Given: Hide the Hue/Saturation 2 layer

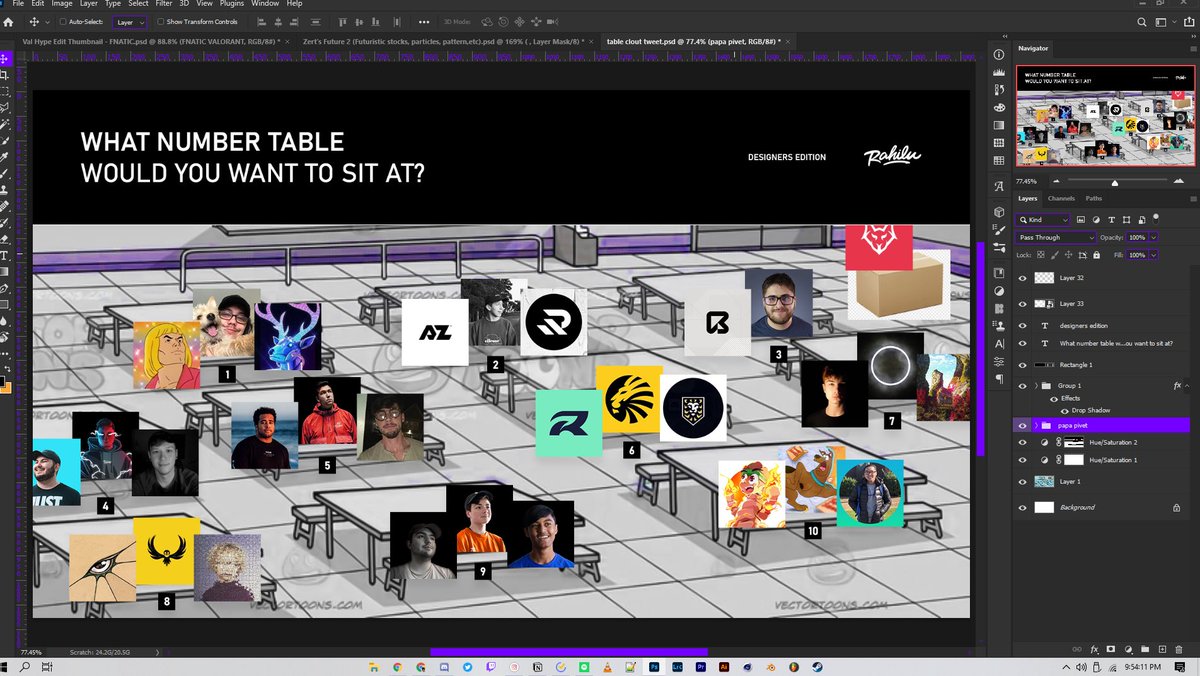Looking at the screenshot, I should tap(1022, 441).
